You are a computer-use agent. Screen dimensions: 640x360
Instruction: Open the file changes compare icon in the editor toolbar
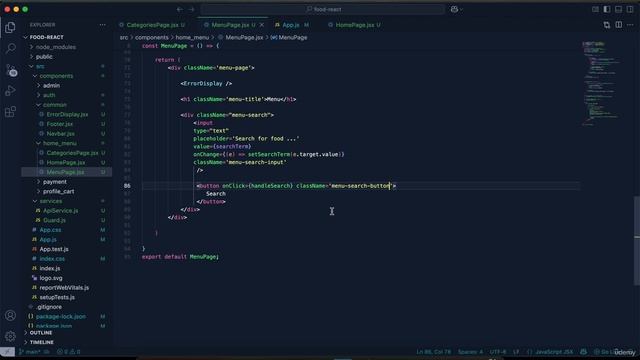pos(607,25)
